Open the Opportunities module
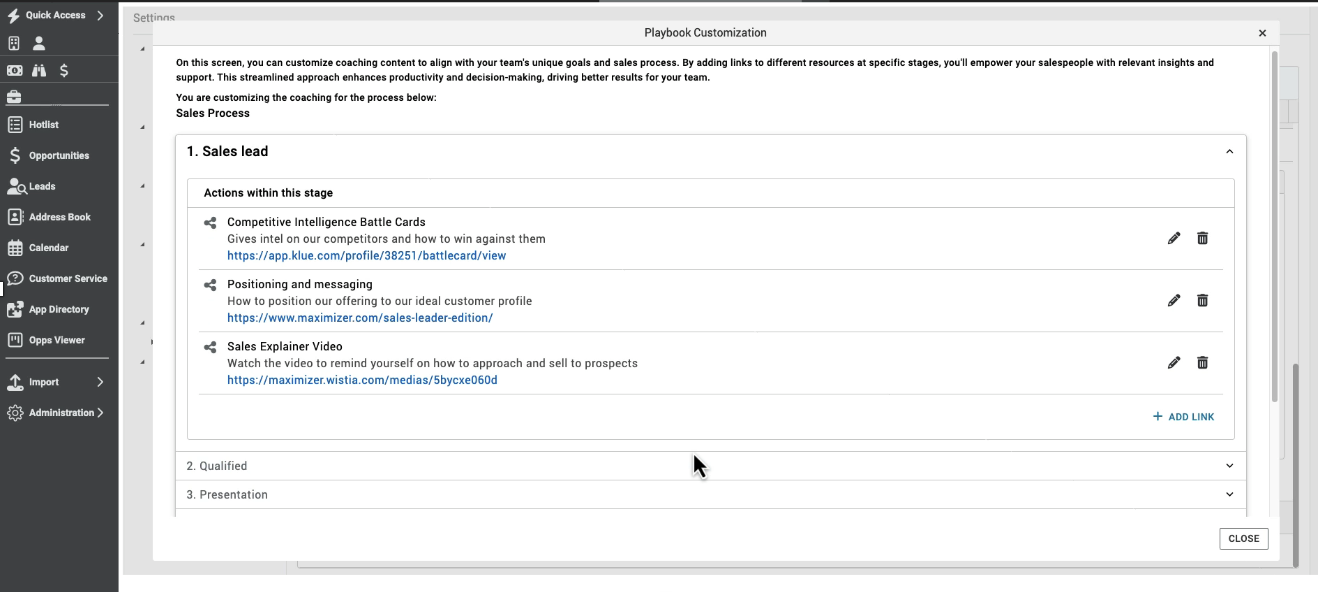 pos(59,156)
